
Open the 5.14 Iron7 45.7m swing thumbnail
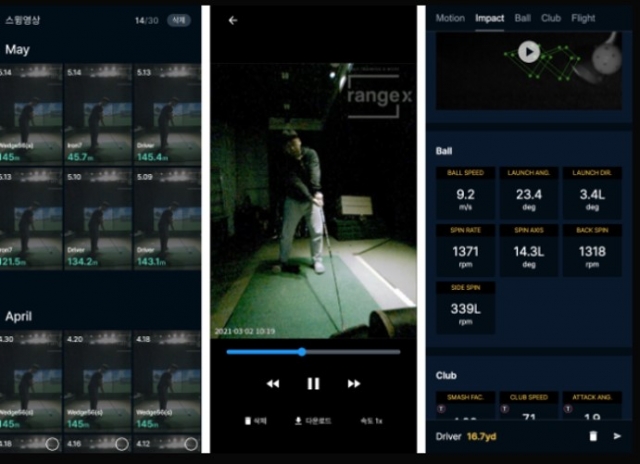pyautogui.click(x=98, y=114)
